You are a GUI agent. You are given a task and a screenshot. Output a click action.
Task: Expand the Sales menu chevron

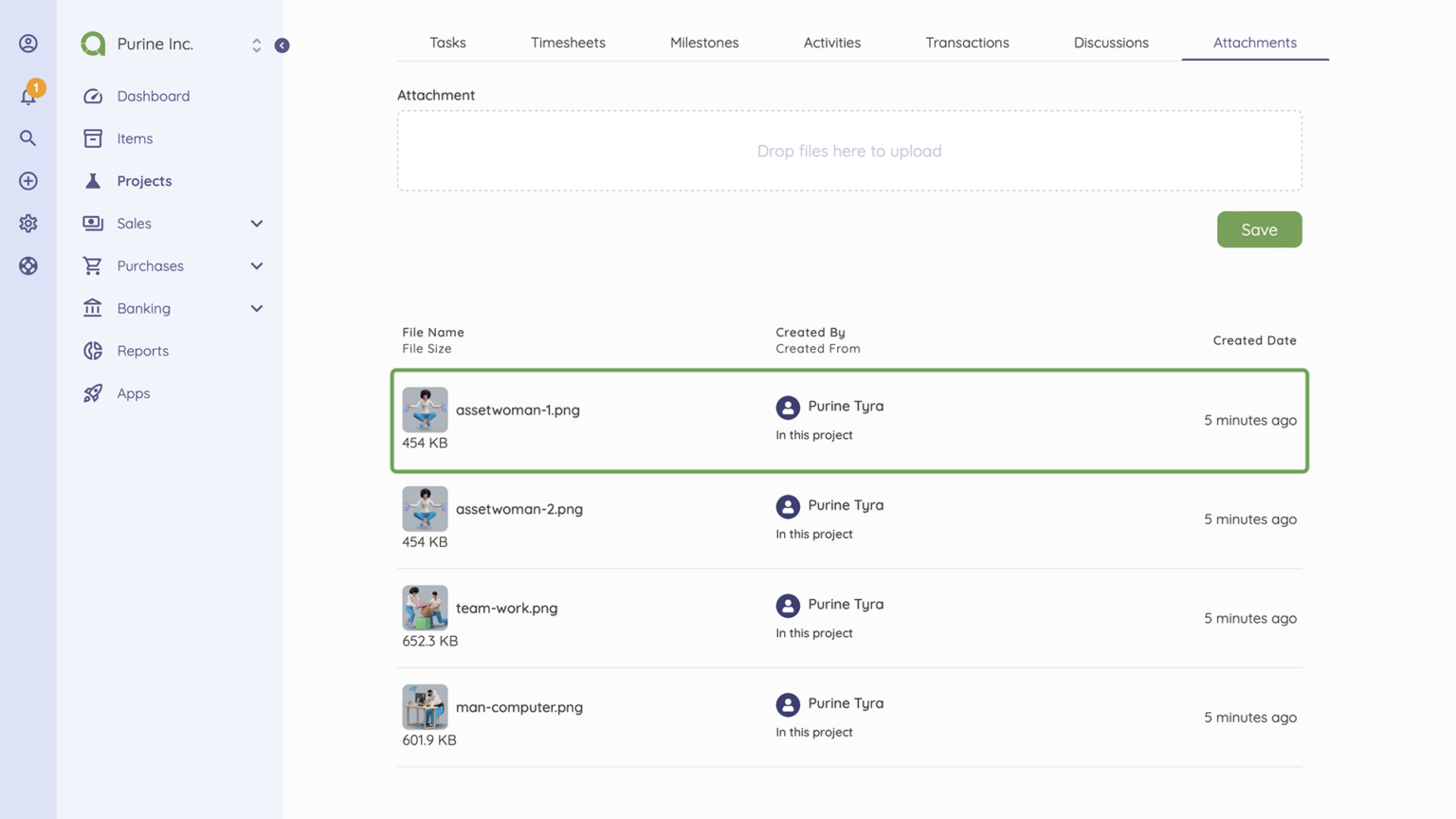pos(257,224)
